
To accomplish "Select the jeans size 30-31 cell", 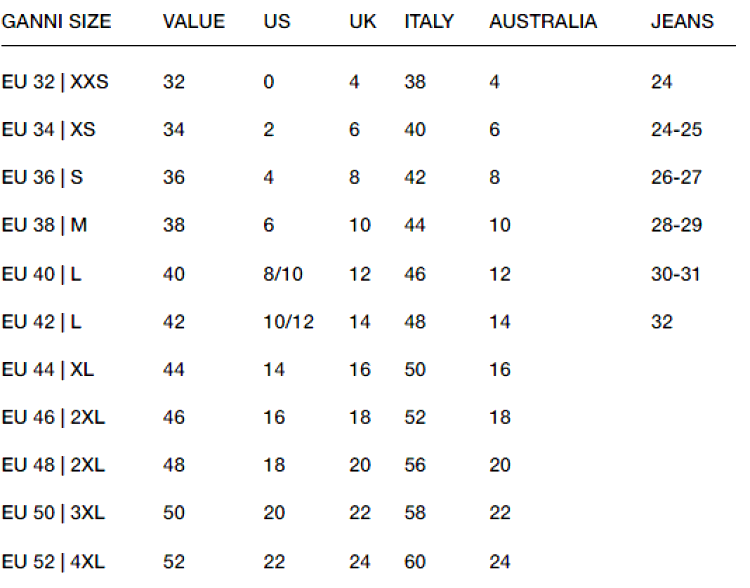I will click(676, 274).
